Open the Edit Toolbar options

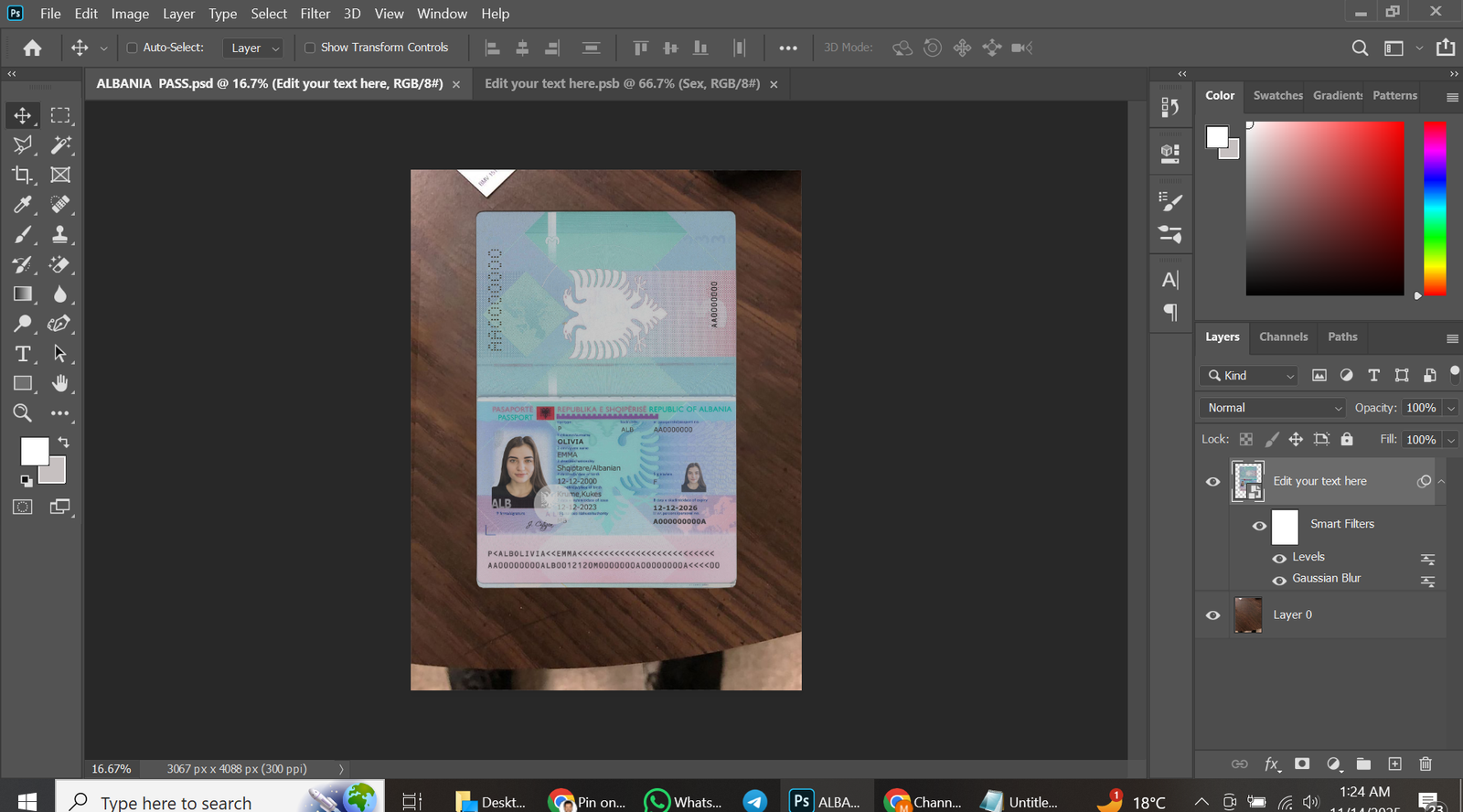[x=60, y=413]
